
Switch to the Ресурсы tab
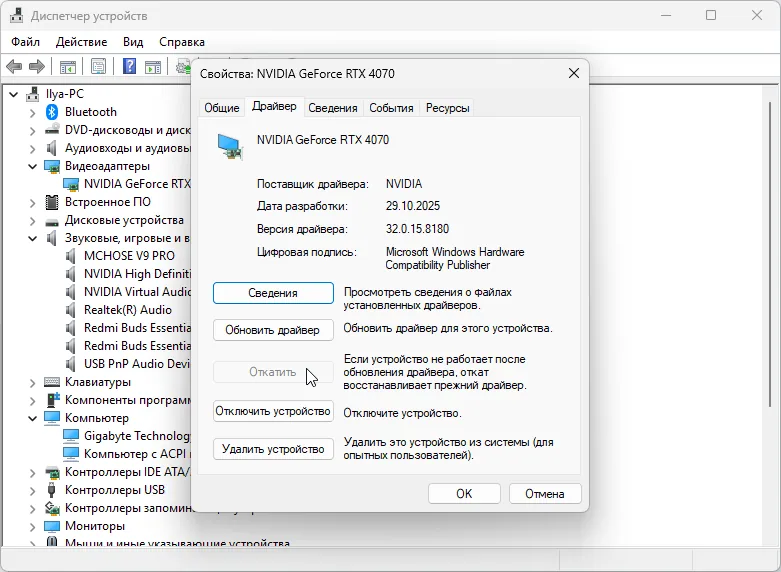click(x=447, y=108)
